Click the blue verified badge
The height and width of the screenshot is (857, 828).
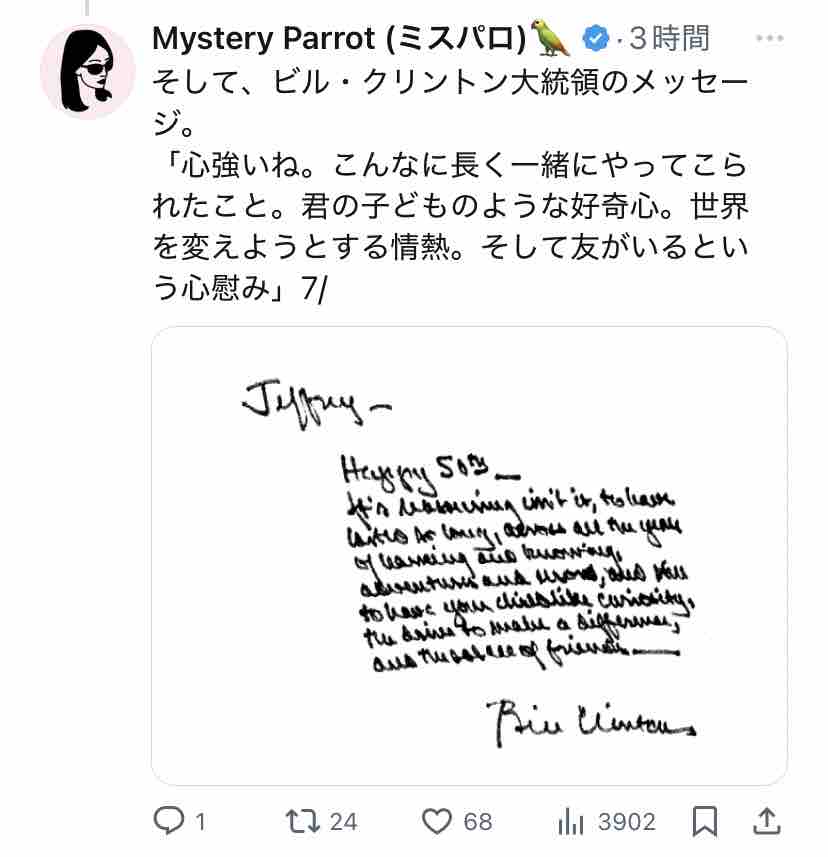click(595, 39)
